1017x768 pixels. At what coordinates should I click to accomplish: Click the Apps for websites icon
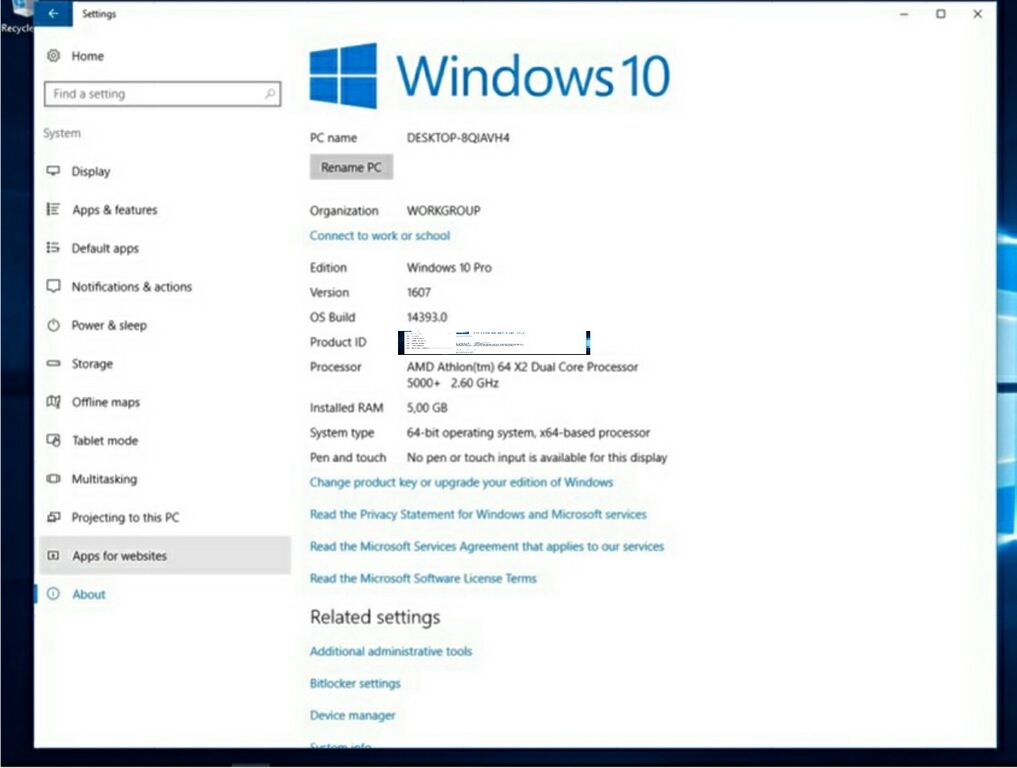(53, 555)
